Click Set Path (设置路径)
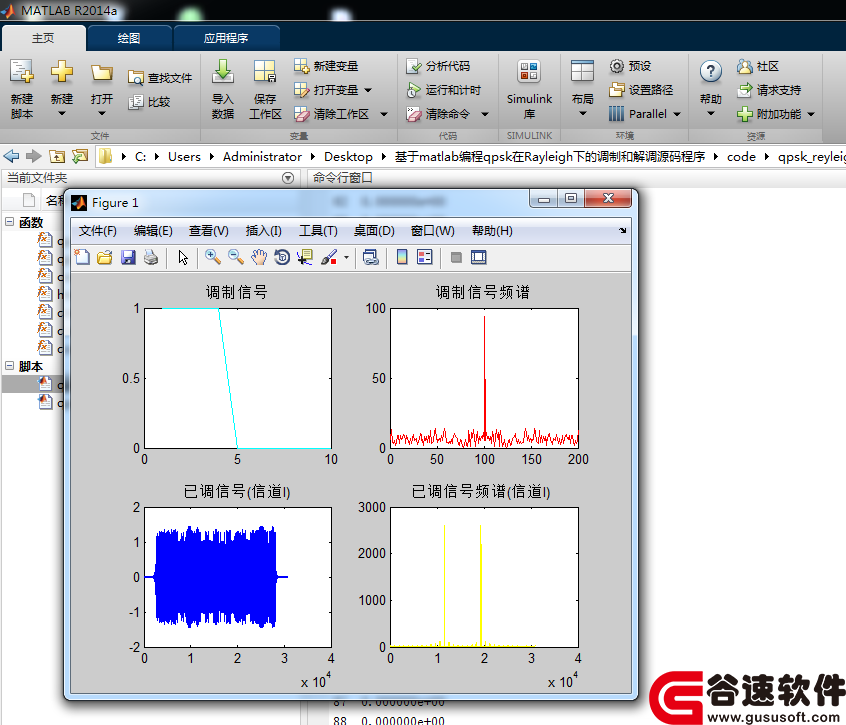 (x=641, y=90)
